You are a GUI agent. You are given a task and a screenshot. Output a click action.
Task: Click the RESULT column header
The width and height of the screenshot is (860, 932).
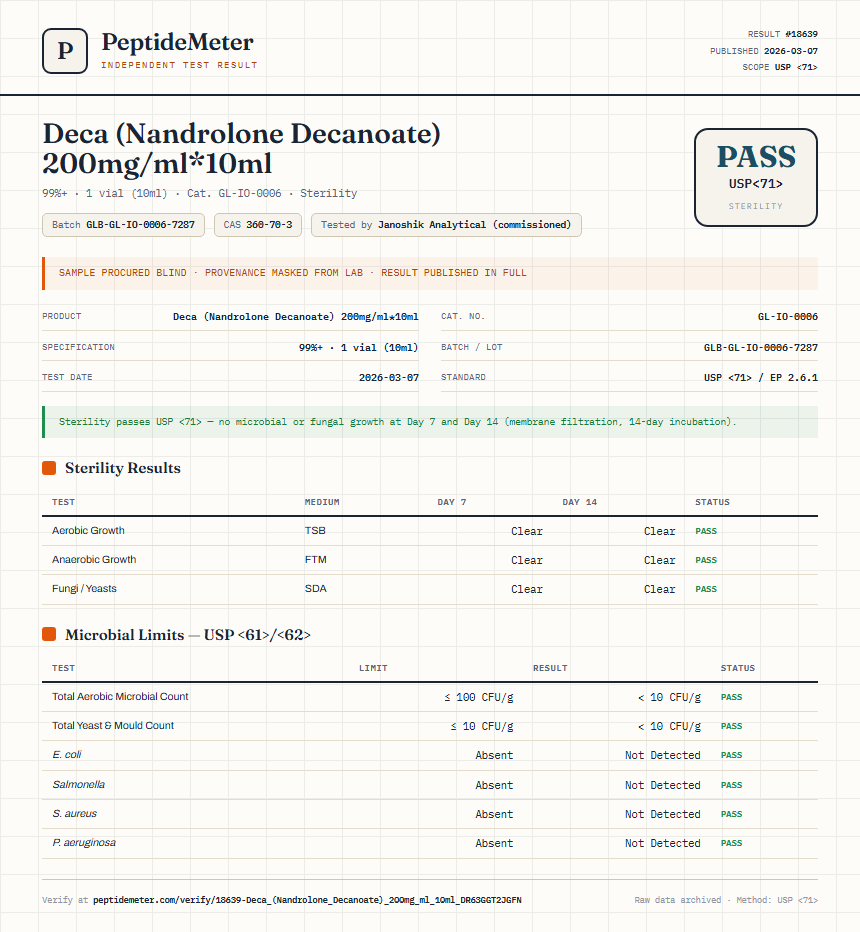(550, 668)
